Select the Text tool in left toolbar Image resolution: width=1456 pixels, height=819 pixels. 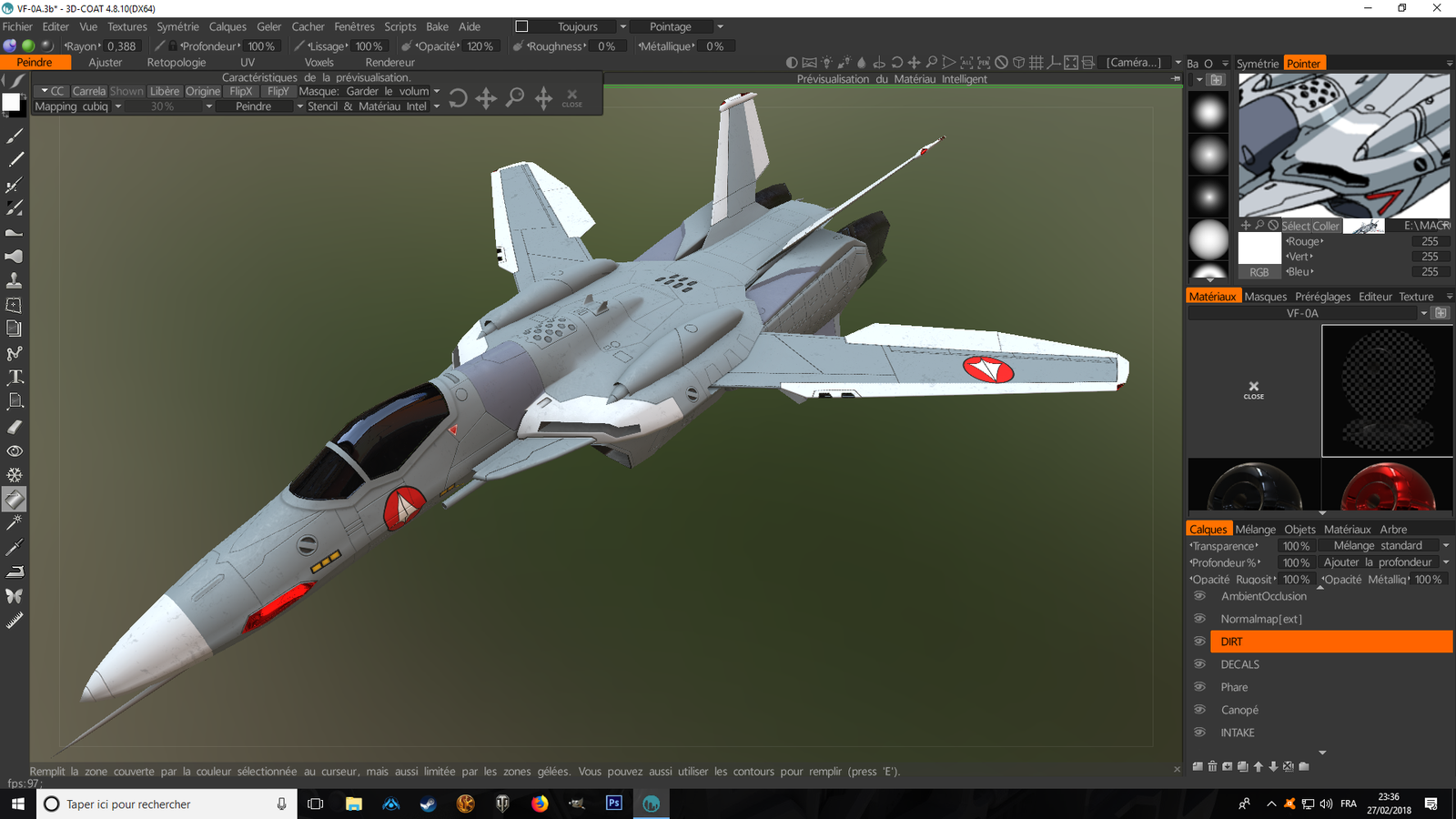[x=15, y=377]
